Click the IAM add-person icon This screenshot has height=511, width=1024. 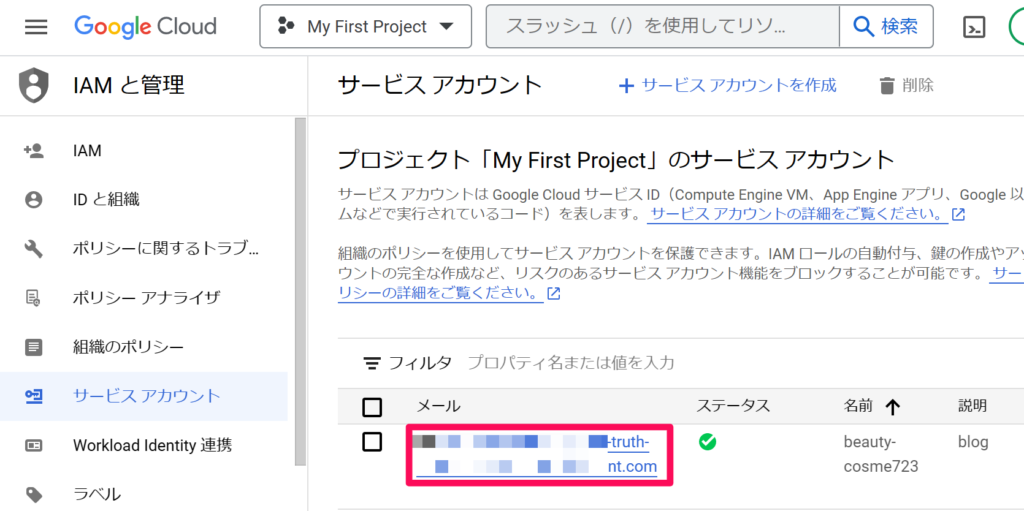point(33,151)
